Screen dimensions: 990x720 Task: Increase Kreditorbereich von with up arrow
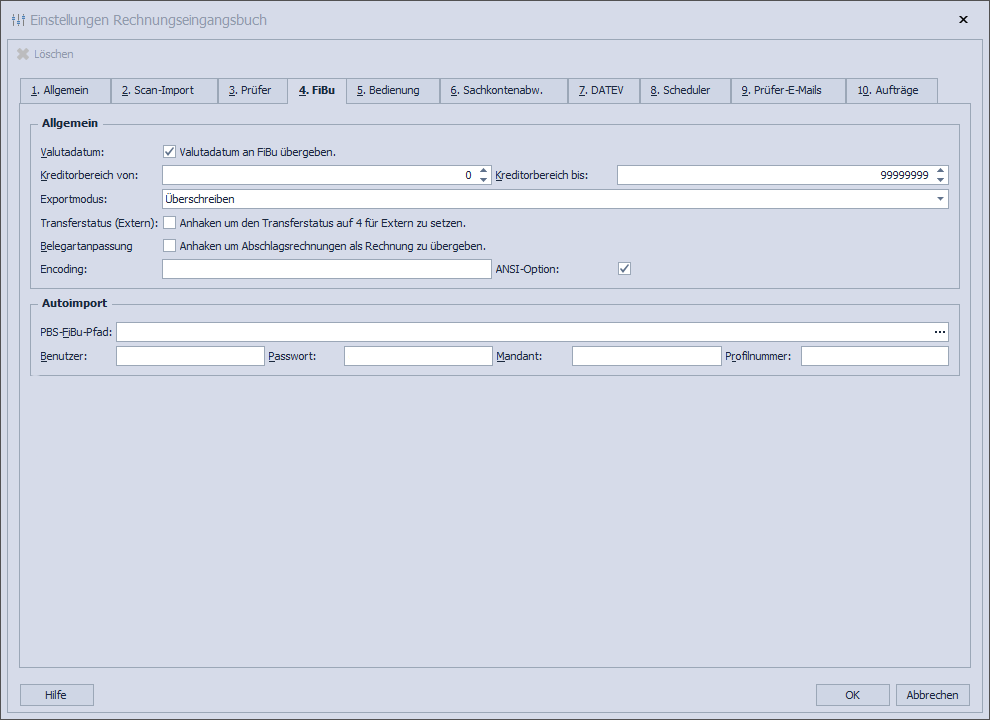(x=484, y=170)
